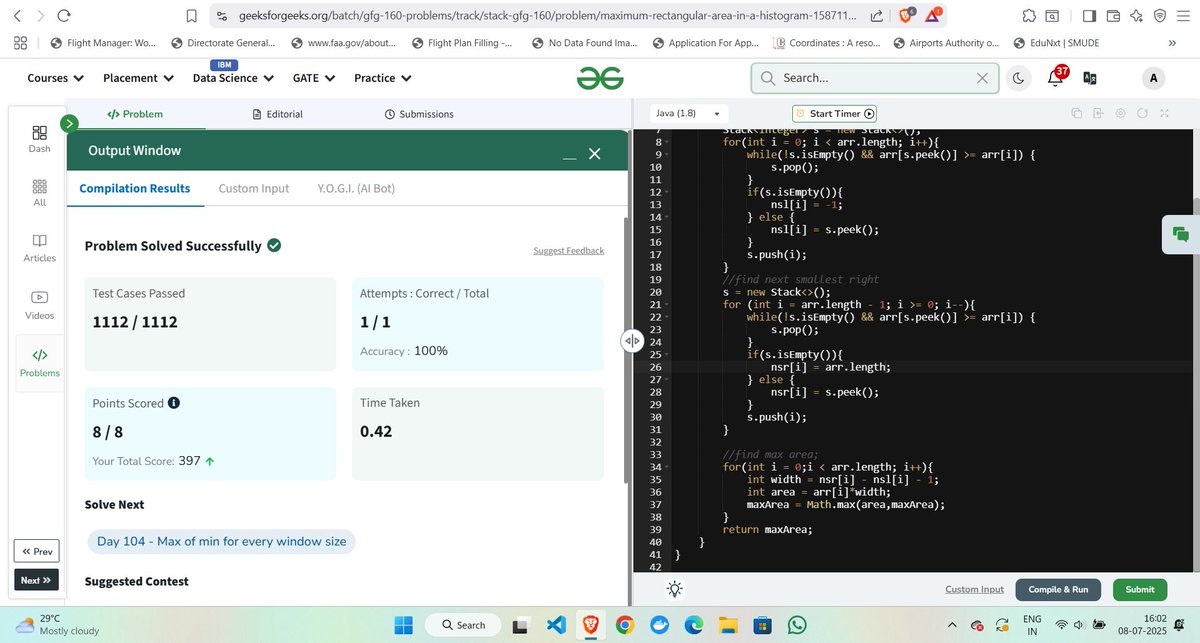1200x643 pixels.
Task: Click the Start Timer button
Action: pos(835,114)
